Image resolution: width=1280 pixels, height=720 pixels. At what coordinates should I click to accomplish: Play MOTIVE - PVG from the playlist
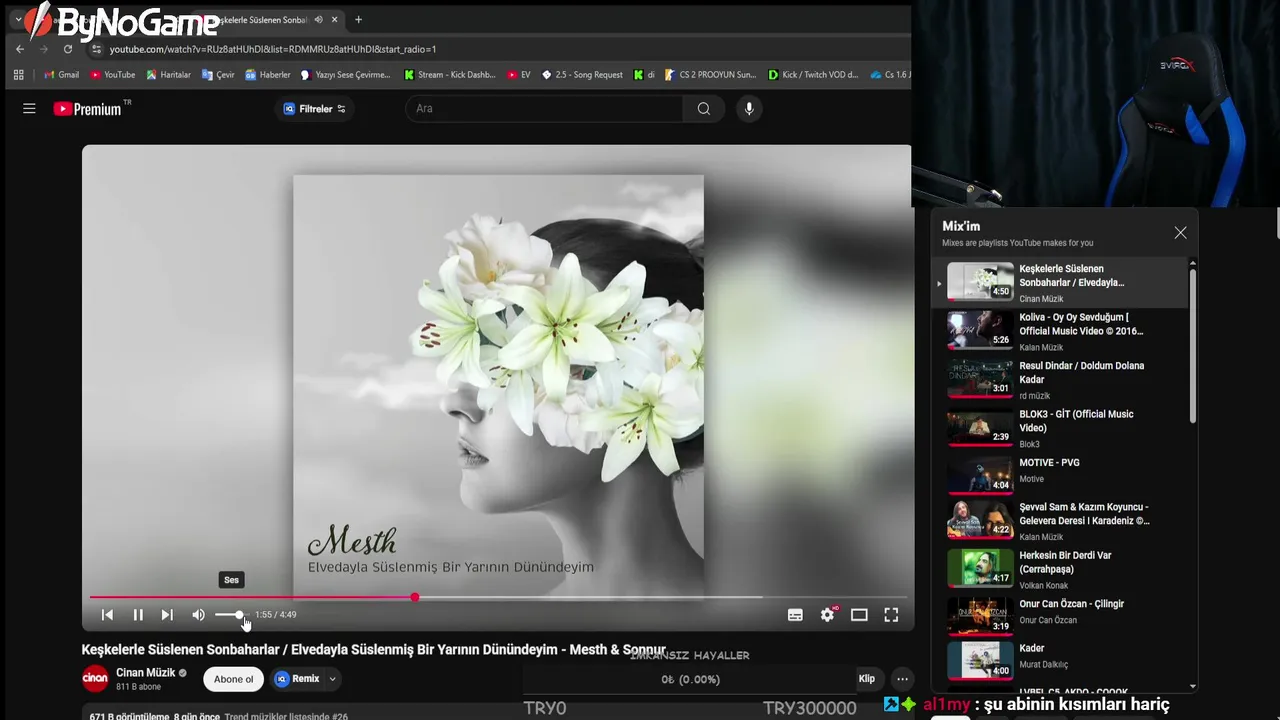[1060, 476]
